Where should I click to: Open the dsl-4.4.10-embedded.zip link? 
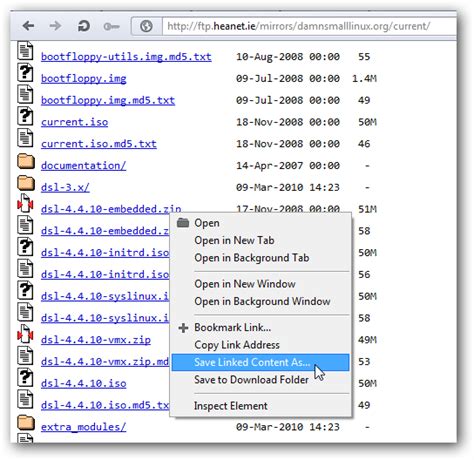pyautogui.click(x=111, y=209)
